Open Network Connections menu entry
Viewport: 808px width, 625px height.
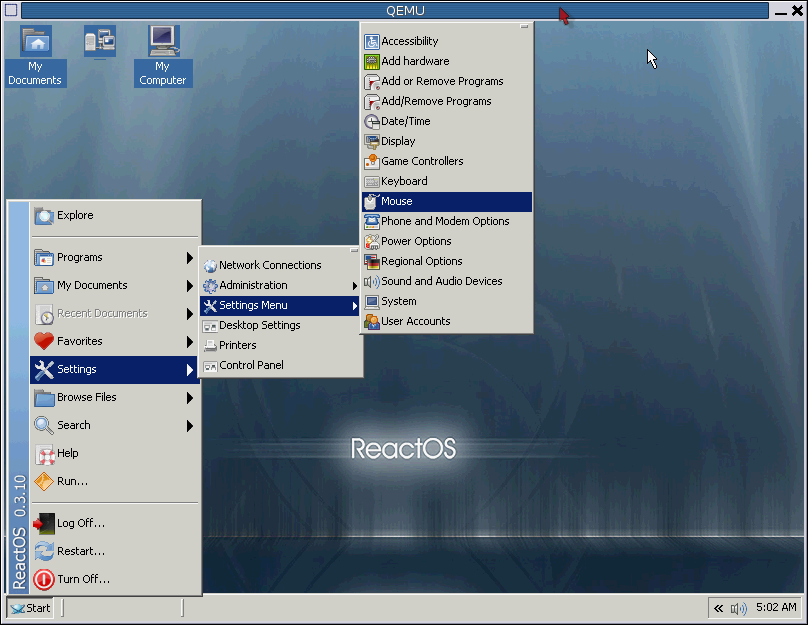tap(280, 266)
